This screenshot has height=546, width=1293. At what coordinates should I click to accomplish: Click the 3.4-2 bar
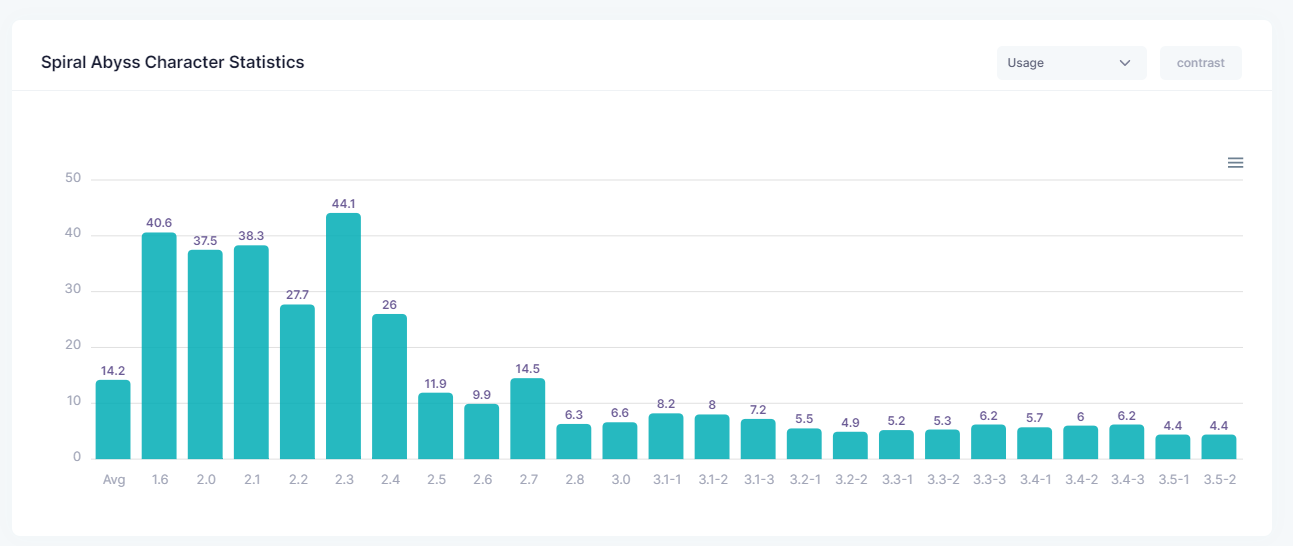(1079, 442)
